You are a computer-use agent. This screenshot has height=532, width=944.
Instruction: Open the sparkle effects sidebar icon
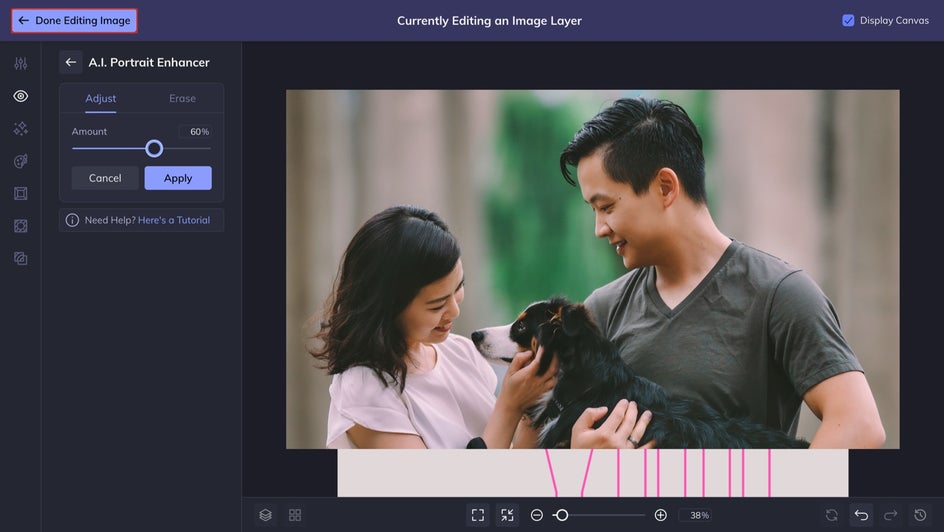click(x=20, y=128)
